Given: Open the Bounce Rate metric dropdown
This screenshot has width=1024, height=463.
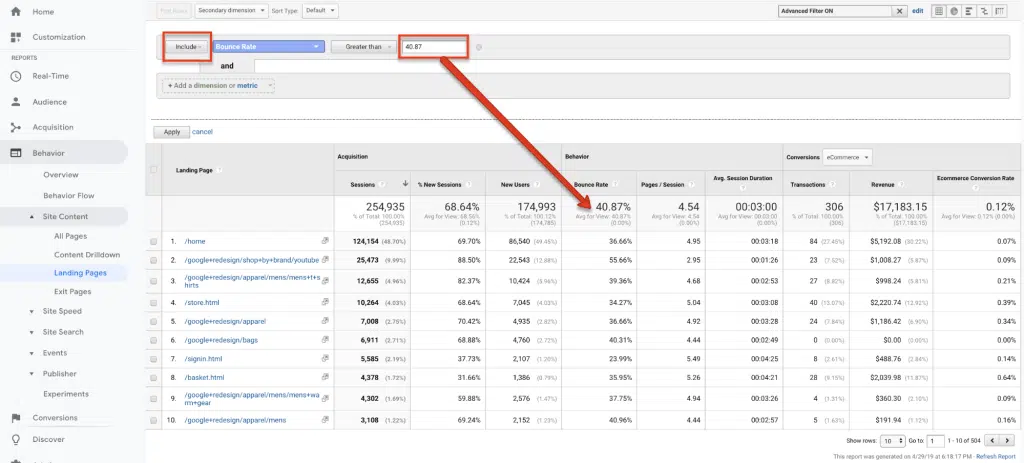Looking at the screenshot, I should tap(268, 47).
